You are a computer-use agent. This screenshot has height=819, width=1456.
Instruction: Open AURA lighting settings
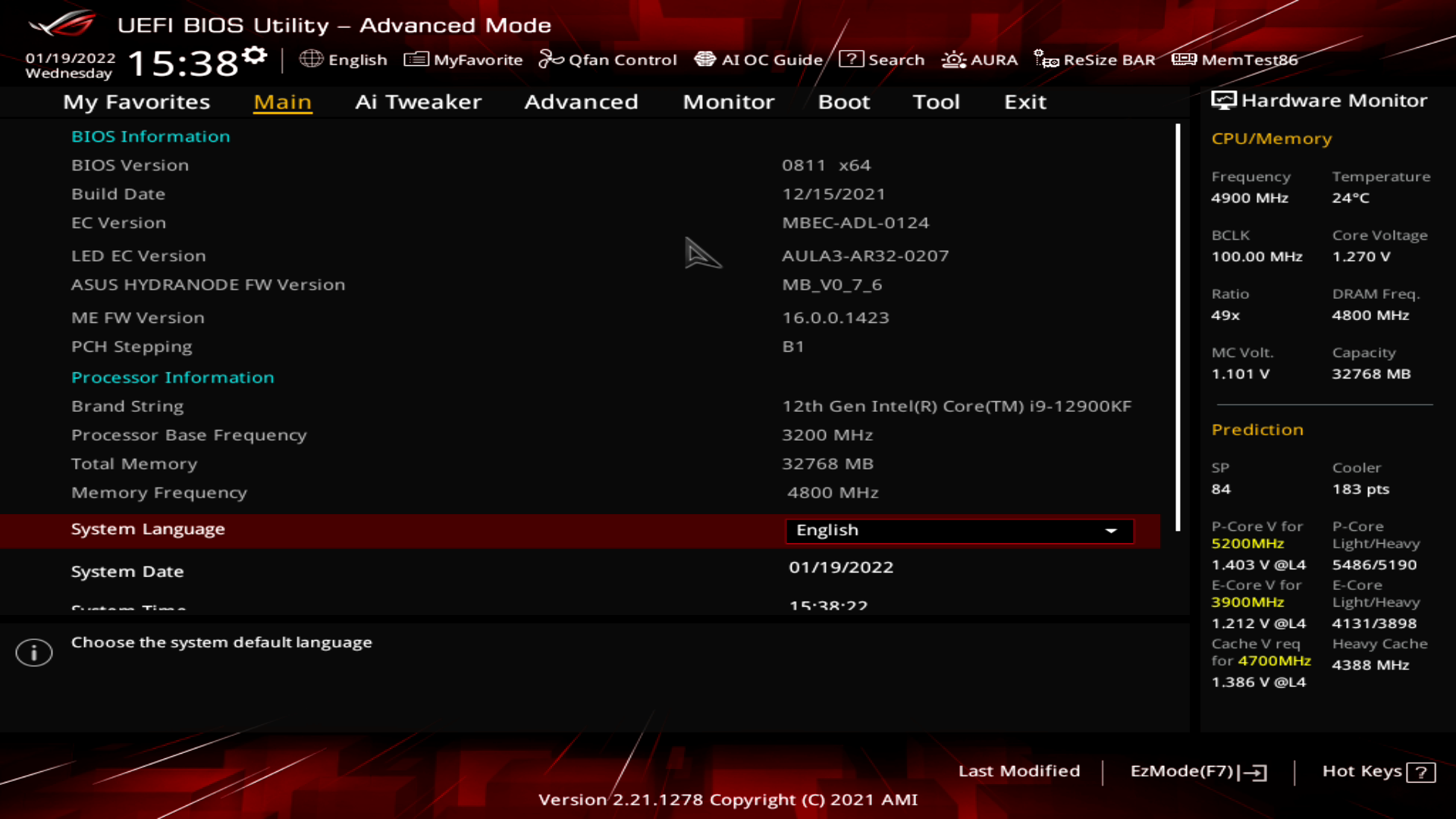(980, 60)
